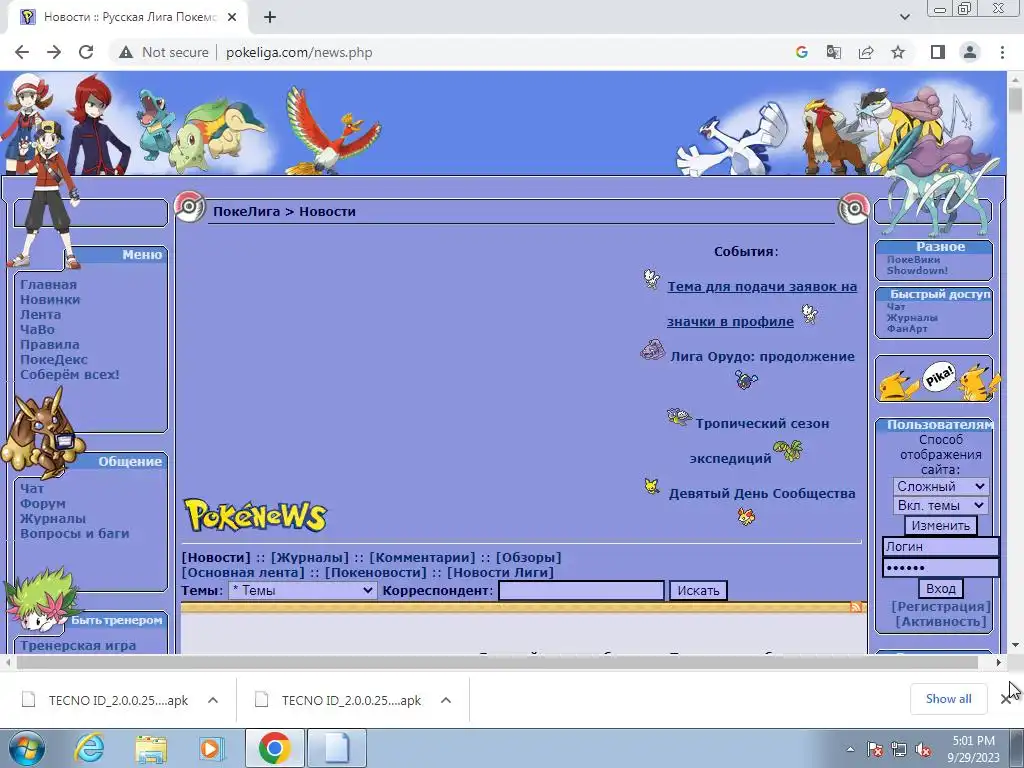This screenshot has width=1024, height=768.
Task: Click the Логин input field
Action: [x=940, y=547]
